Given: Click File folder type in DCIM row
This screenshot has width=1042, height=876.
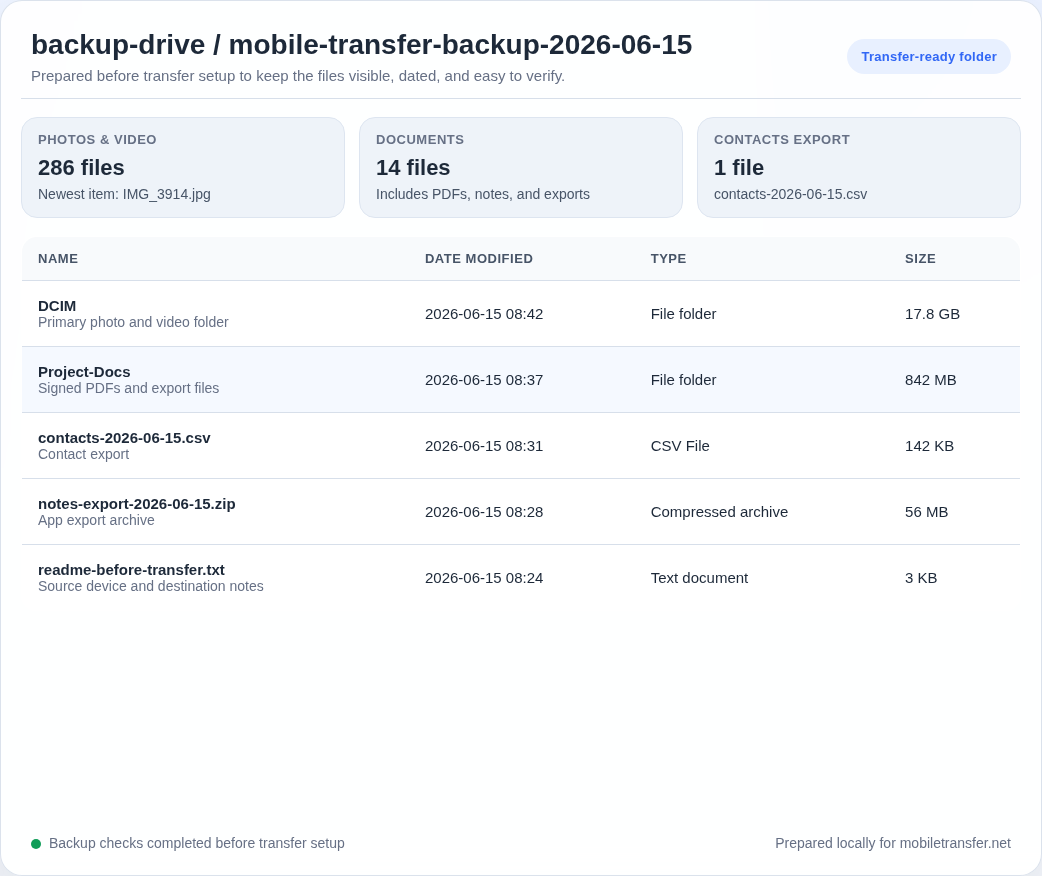Looking at the screenshot, I should pos(683,314).
